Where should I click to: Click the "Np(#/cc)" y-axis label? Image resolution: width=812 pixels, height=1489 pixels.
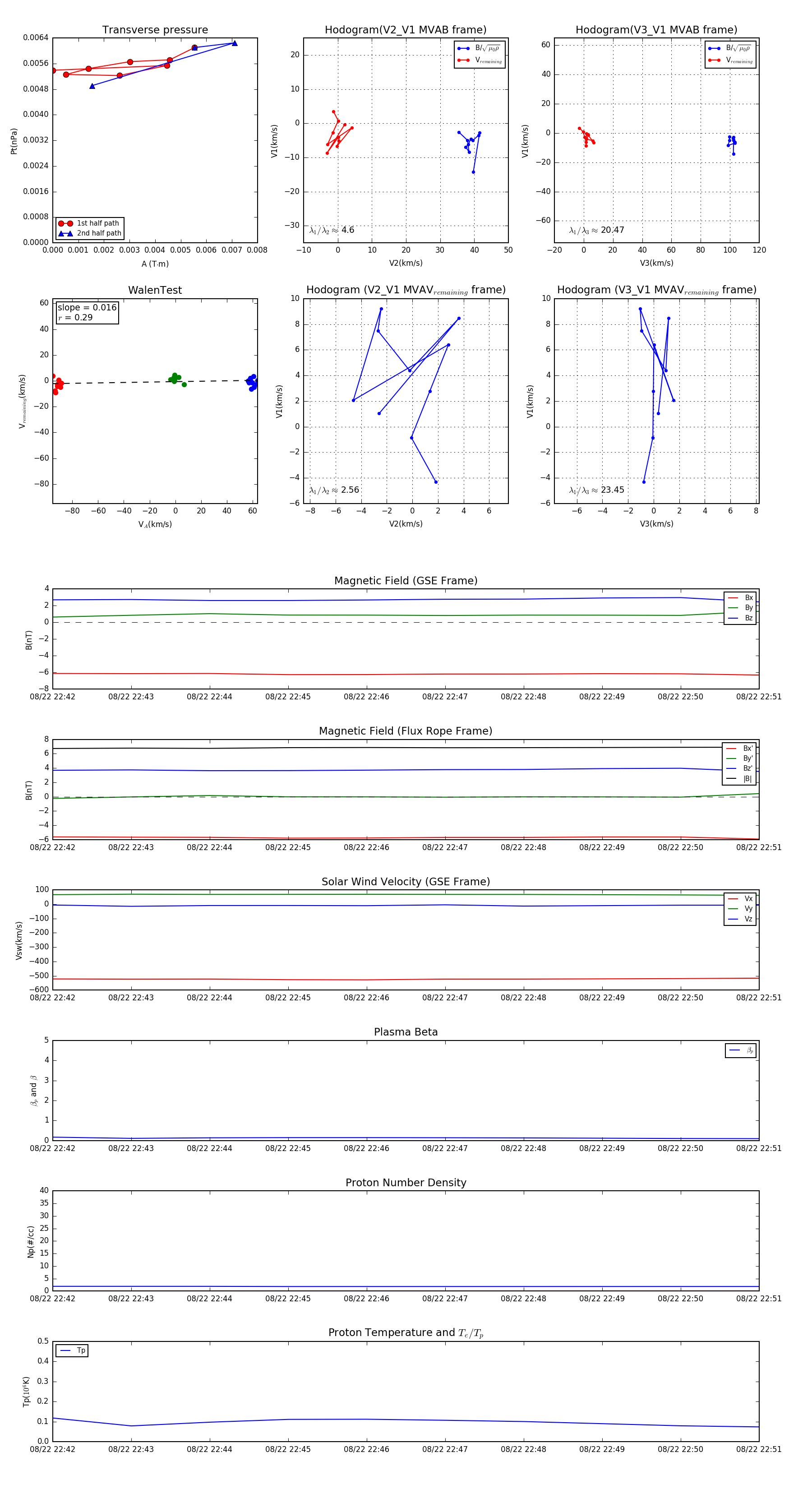[x=31, y=1242]
